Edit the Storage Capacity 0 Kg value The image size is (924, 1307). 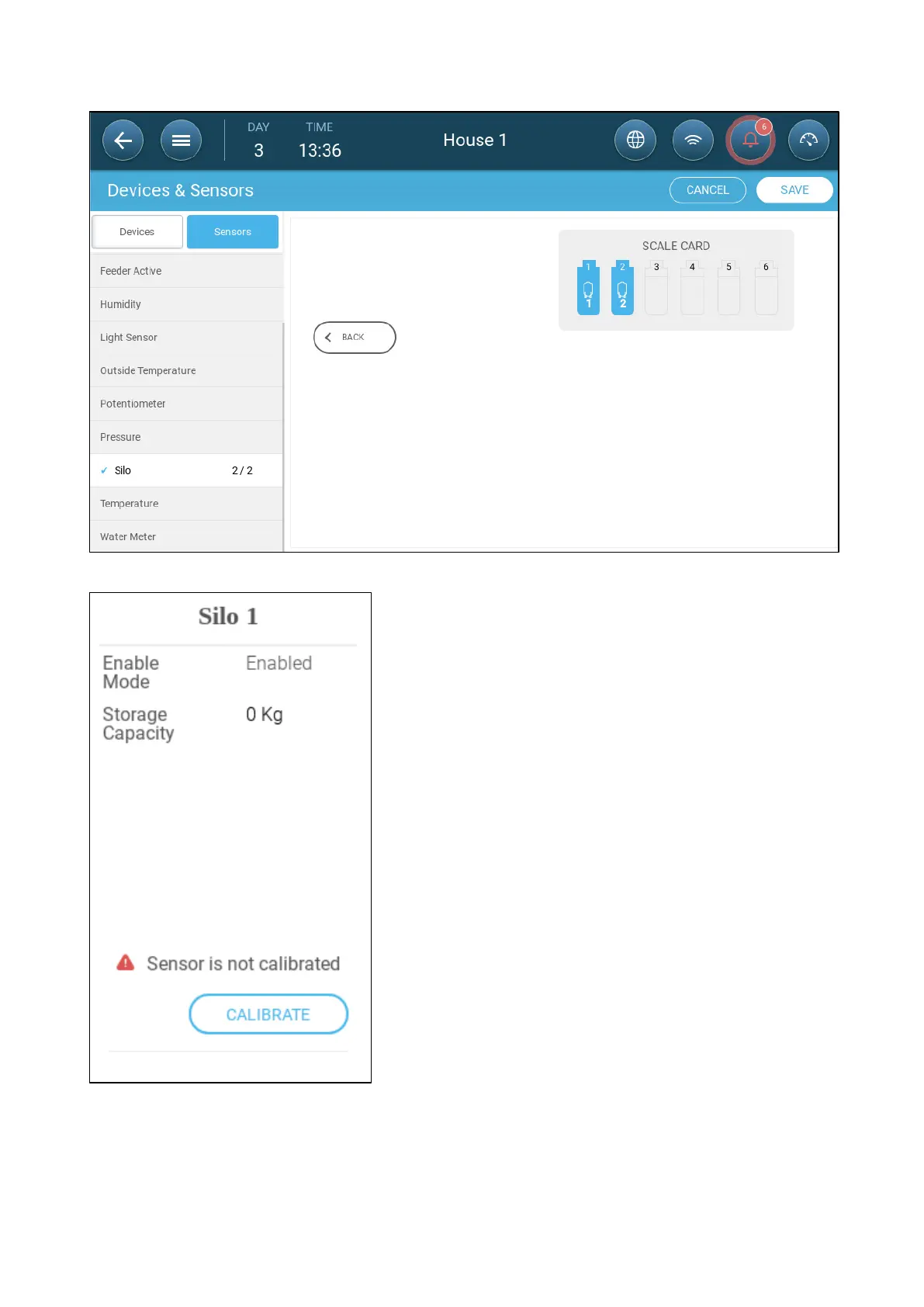tap(264, 715)
